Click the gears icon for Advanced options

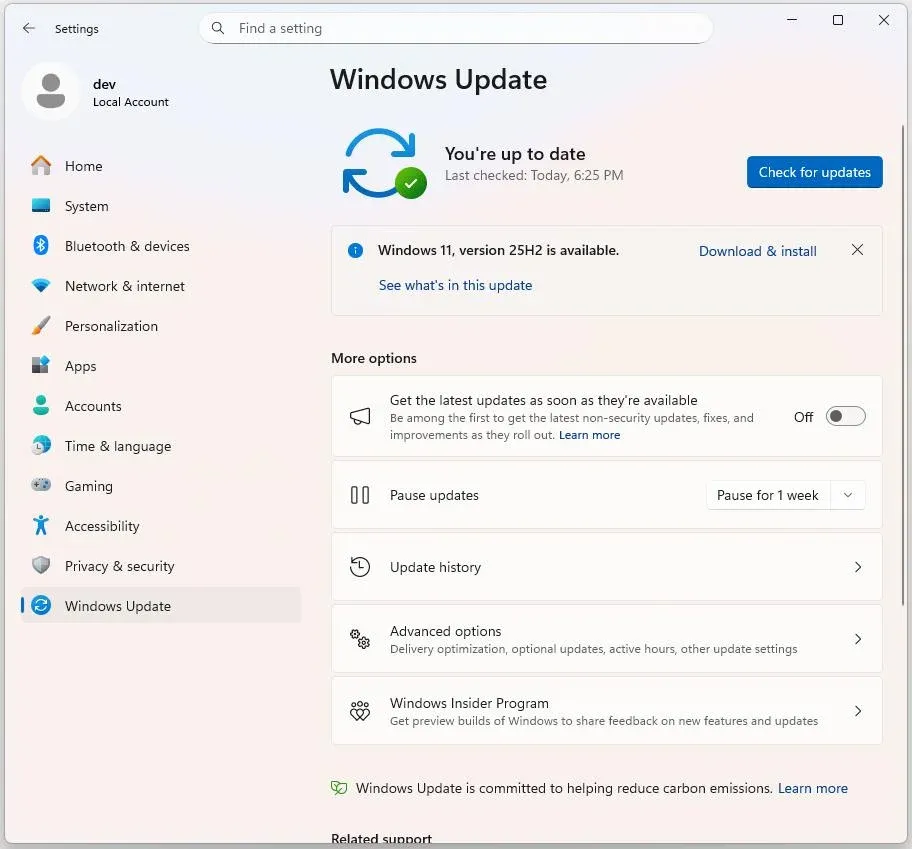(x=360, y=639)
